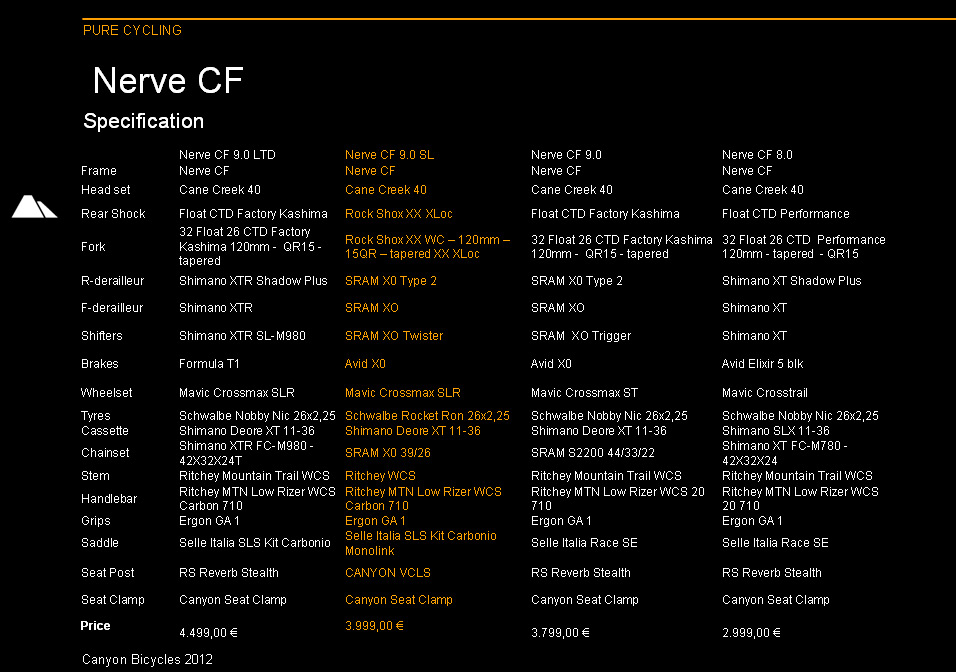Click the Avid Elixir 5 blk cell
The width and height of the screenshot is (956, 672).
click(x=762, y=364)
